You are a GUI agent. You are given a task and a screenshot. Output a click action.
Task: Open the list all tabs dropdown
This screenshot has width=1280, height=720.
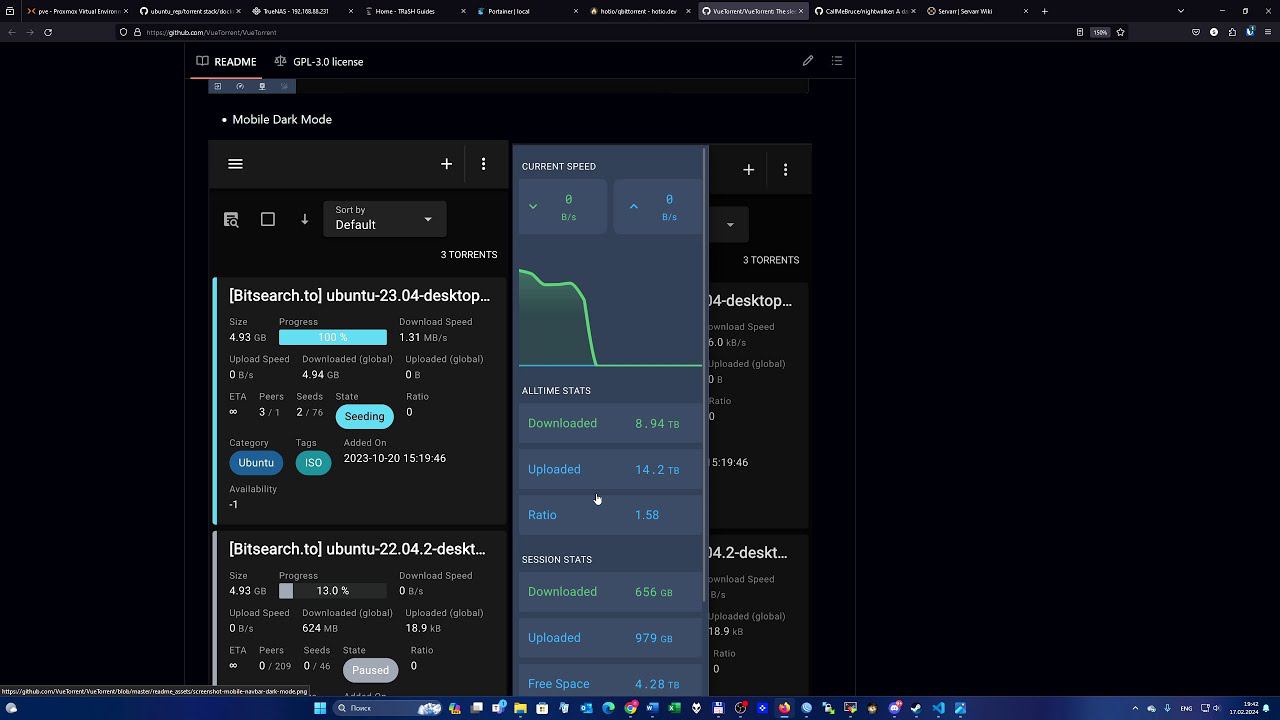(x=1181, y=11)
